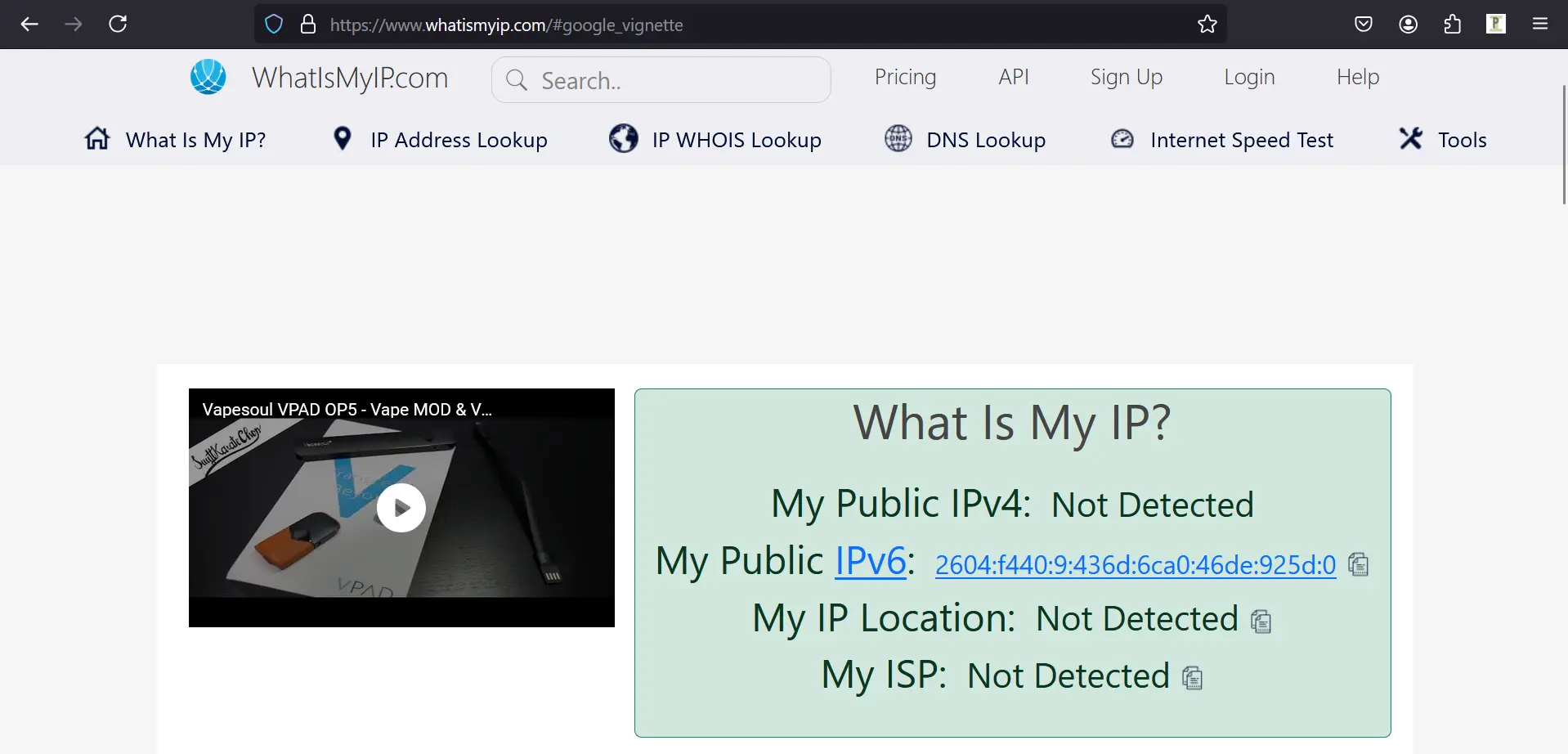
Task: Open IP WHOIS Lookup nav link
Action: click(x=737, y=140)
